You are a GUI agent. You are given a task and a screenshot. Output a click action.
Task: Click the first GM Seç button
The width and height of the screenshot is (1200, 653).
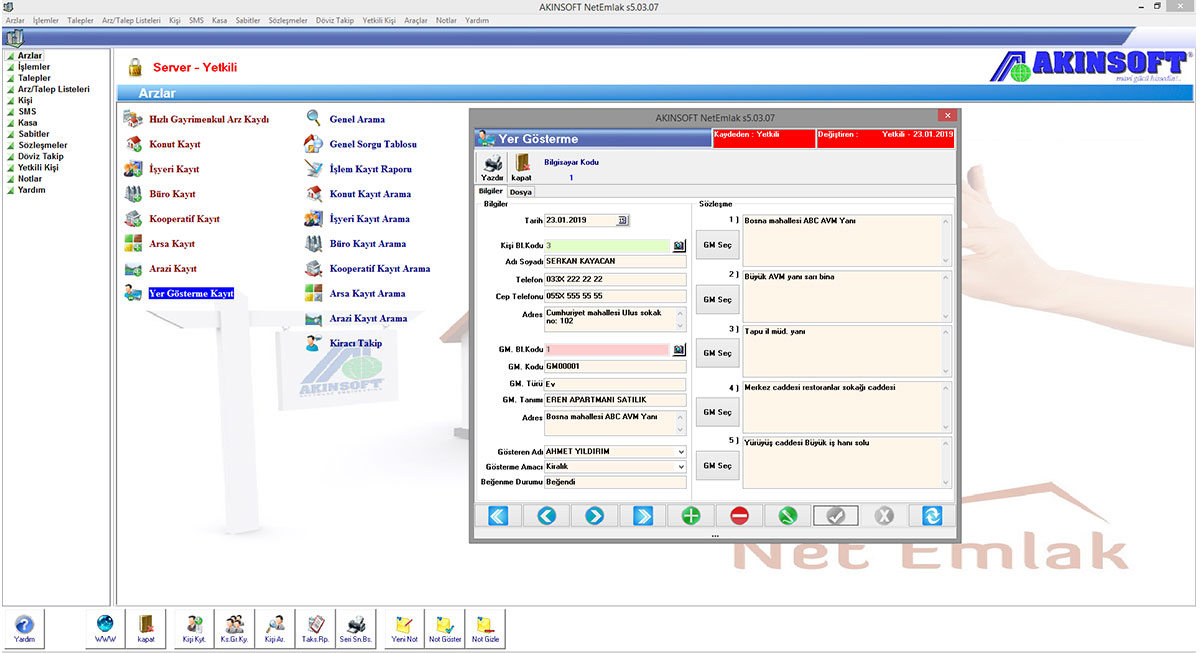click(716, 245)
